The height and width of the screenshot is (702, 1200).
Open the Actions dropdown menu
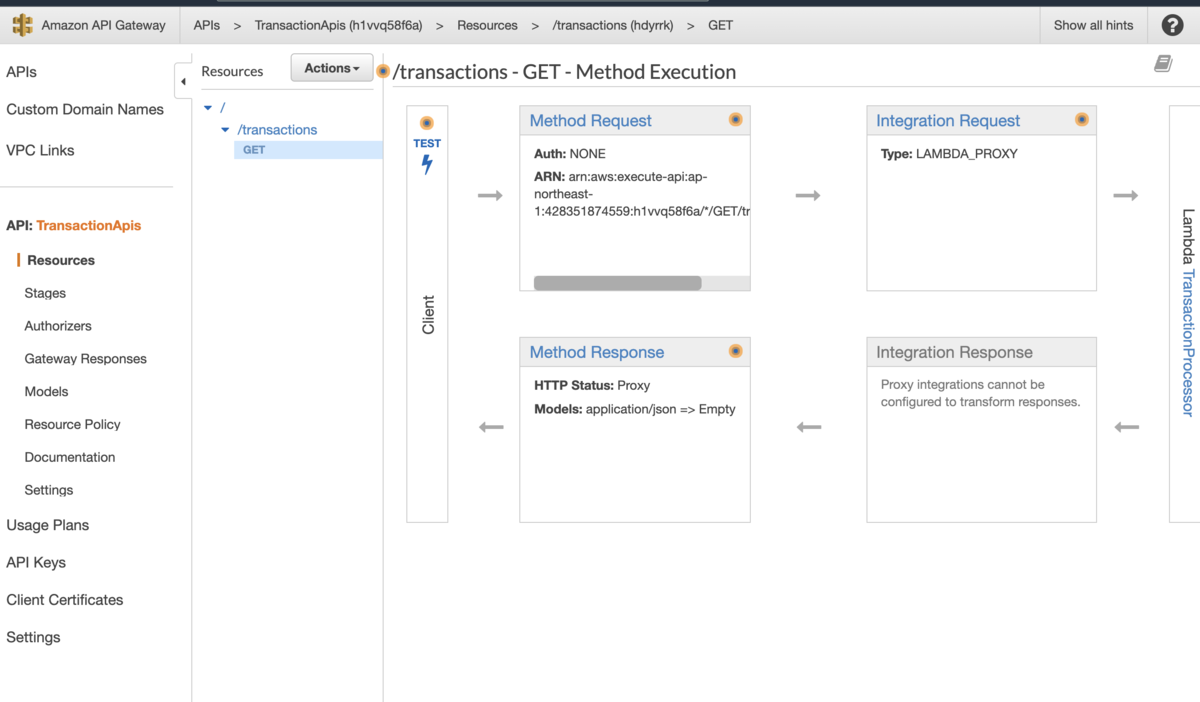[x=332, y=68]
